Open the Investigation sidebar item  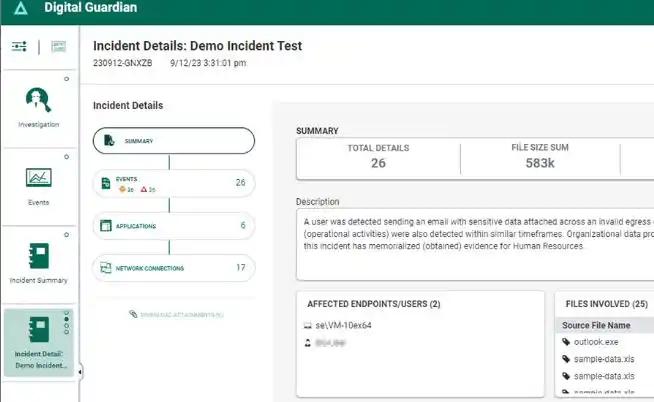click(x=38, y=108)
